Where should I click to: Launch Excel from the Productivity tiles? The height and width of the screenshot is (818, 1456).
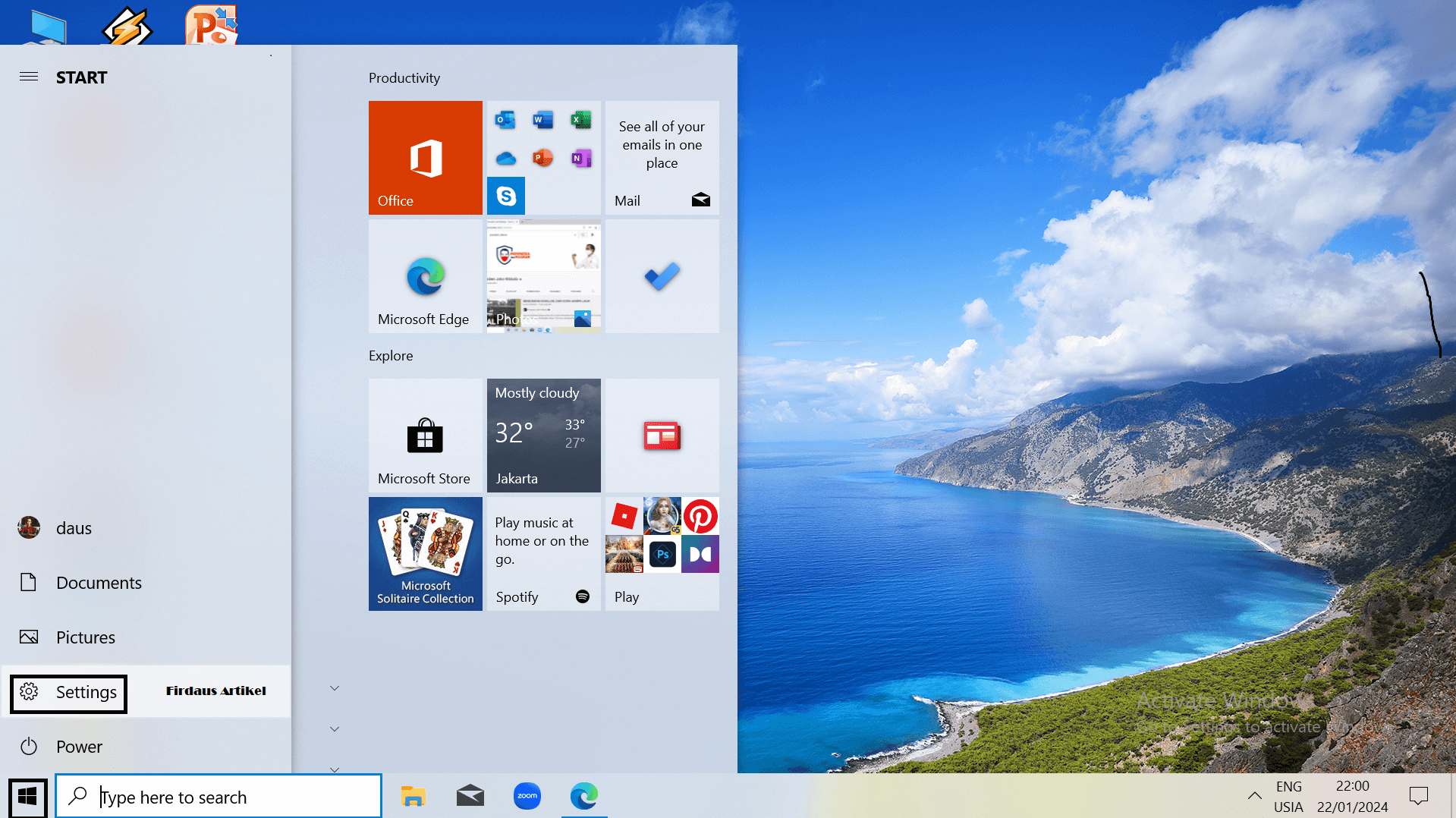pos(581,120)
